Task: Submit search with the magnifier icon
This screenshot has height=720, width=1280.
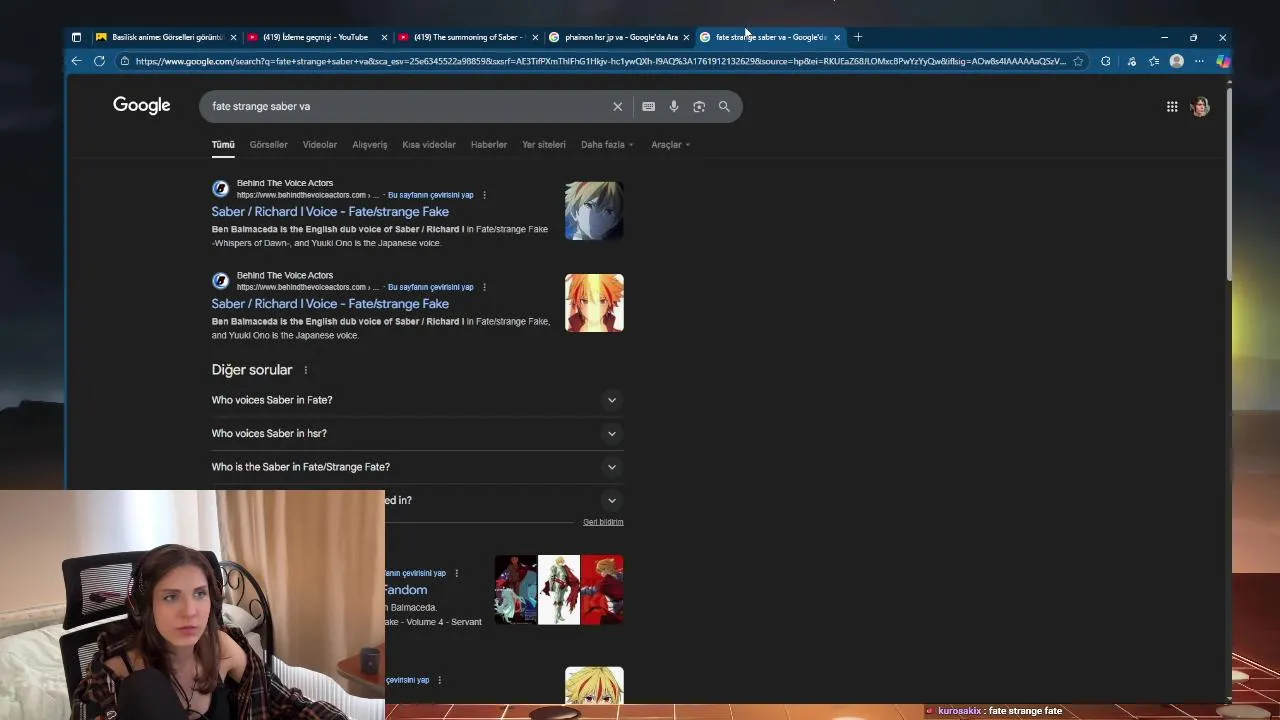Action: pos(724,106)
